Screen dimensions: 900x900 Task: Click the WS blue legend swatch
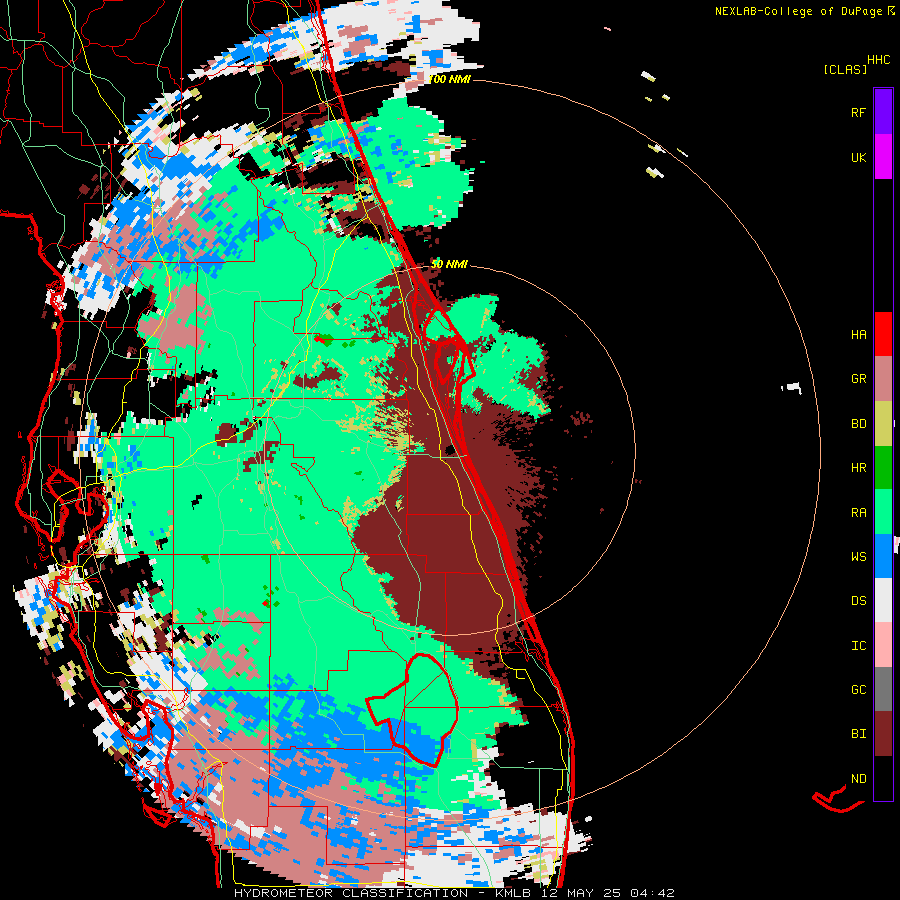click(x=883, y=556)
